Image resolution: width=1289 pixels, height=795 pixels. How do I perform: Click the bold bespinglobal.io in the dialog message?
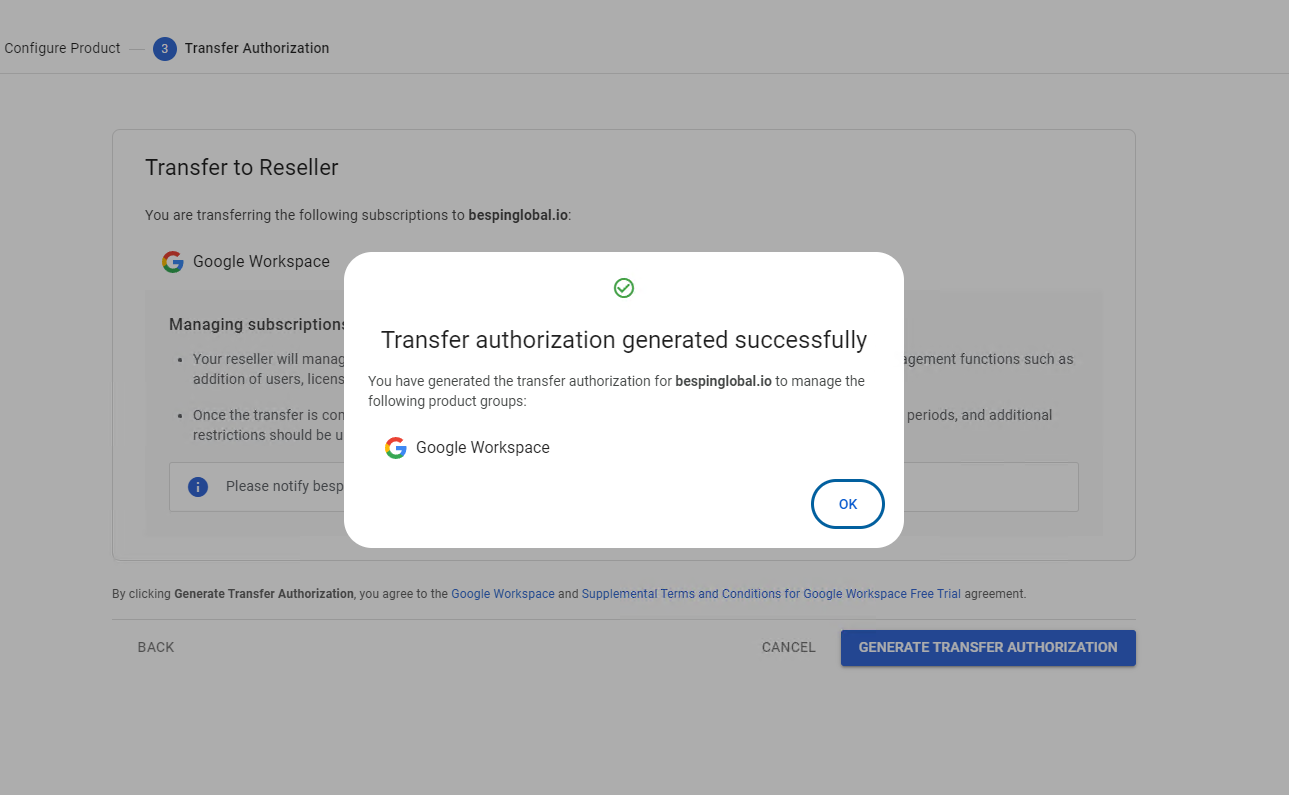[x=723, y=381]
